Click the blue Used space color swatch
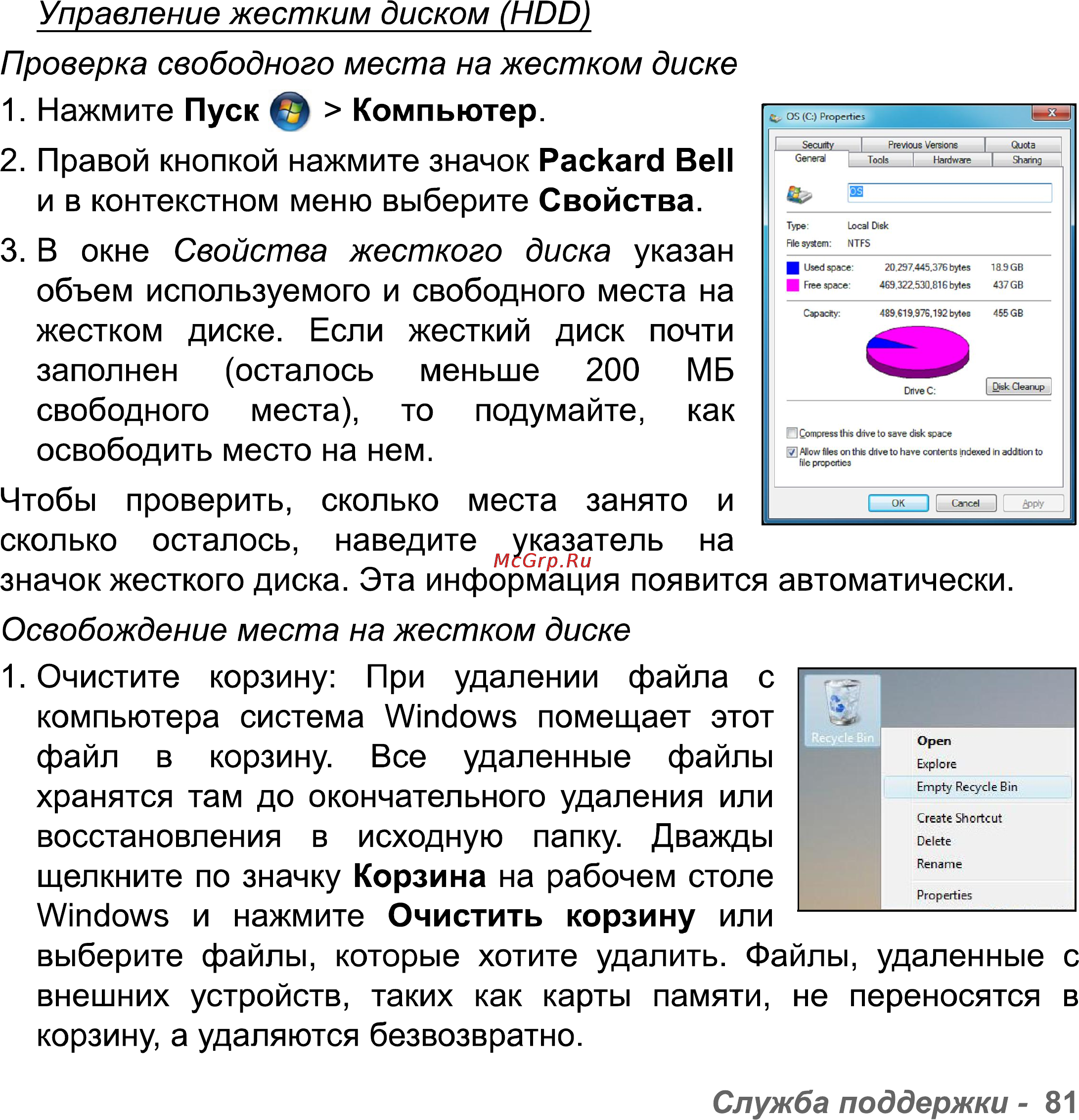 coord(793,268)
